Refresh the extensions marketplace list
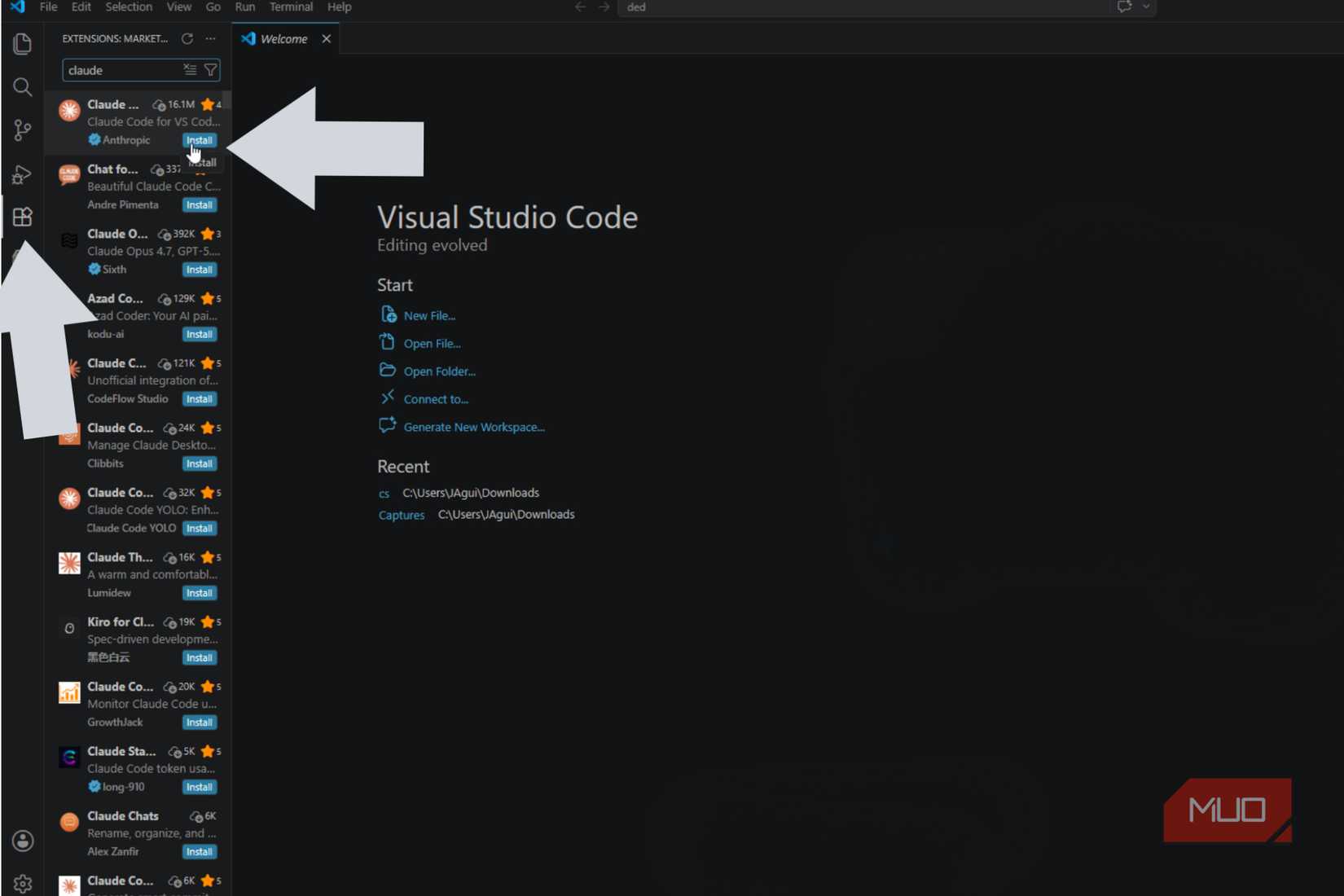The width and height of the screenshot is (1344, 896). pyautogui.click(x=187, y=38)
